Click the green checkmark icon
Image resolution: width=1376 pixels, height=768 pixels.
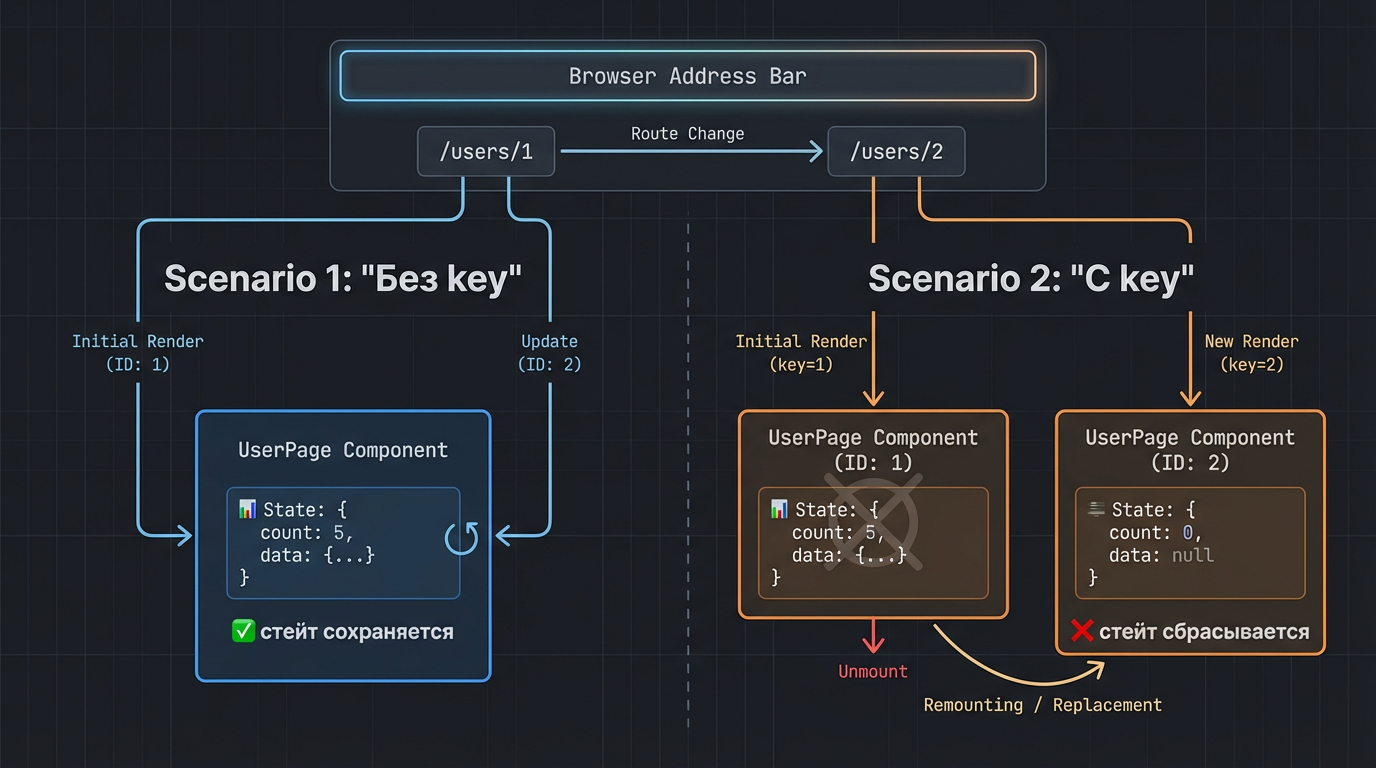coord(243,631)
